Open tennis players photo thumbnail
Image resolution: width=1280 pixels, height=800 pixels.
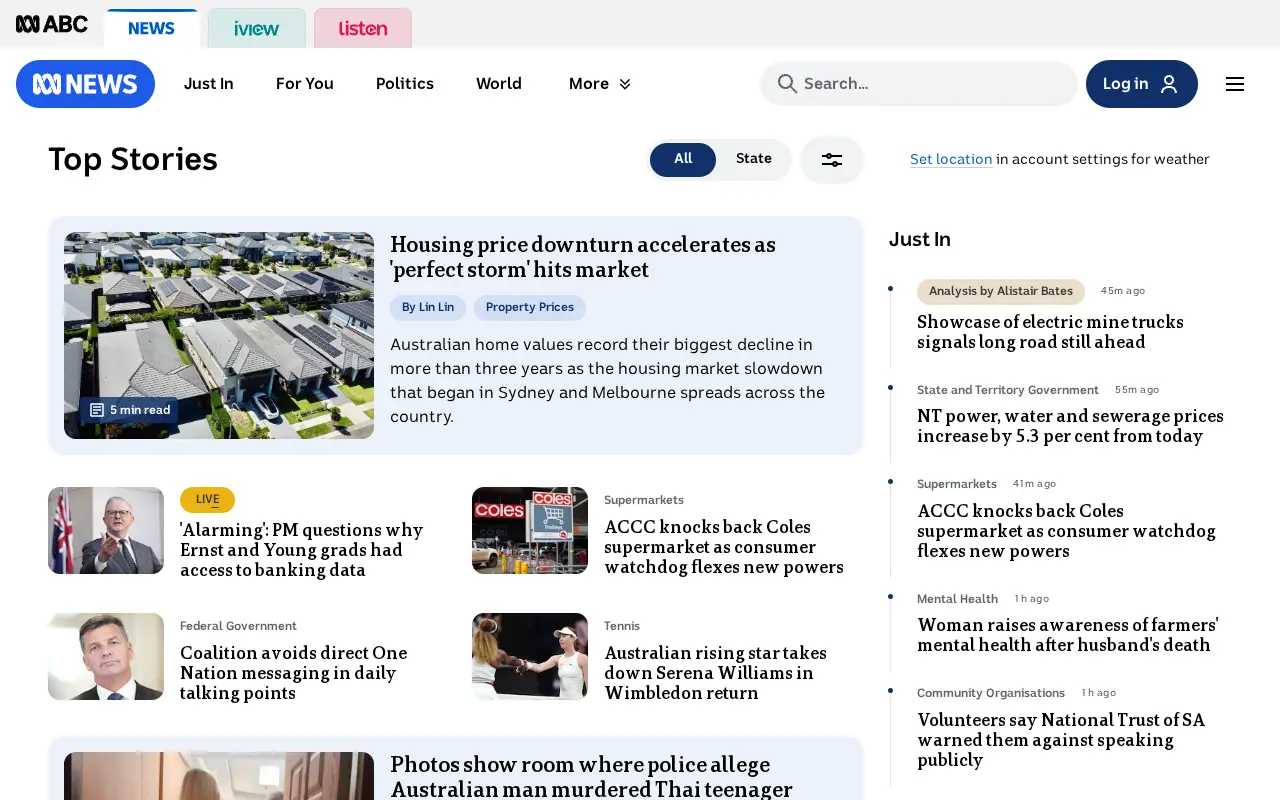click(x=530, y=656)
